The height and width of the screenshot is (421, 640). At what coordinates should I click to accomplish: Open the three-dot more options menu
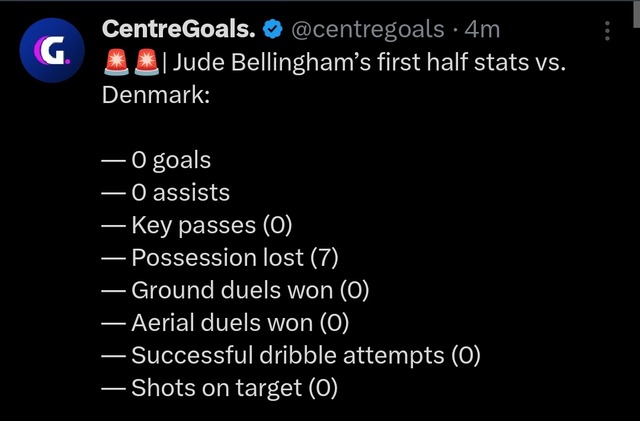[607, 31]
